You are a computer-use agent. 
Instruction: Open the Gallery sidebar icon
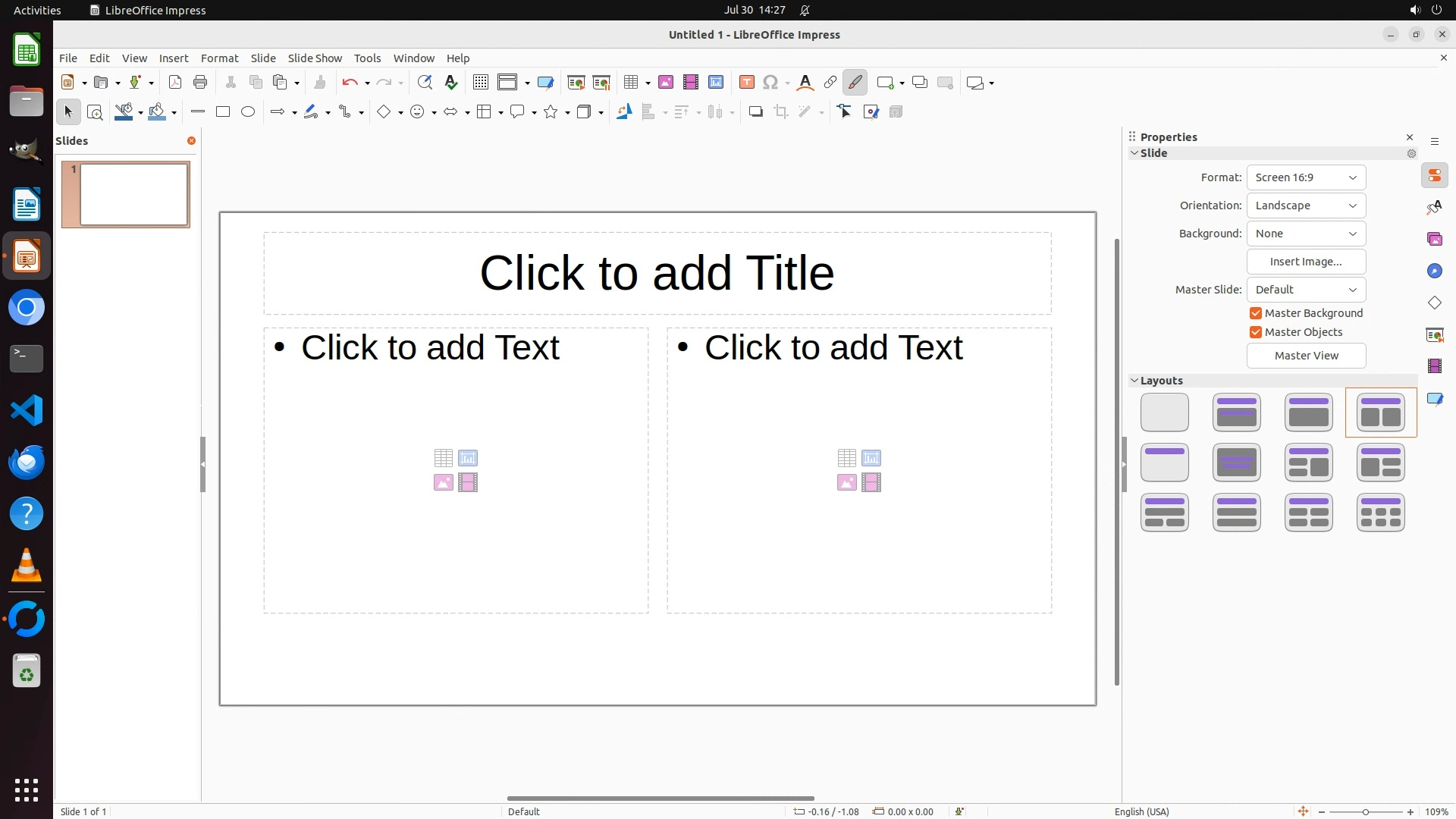point(1434,240)
